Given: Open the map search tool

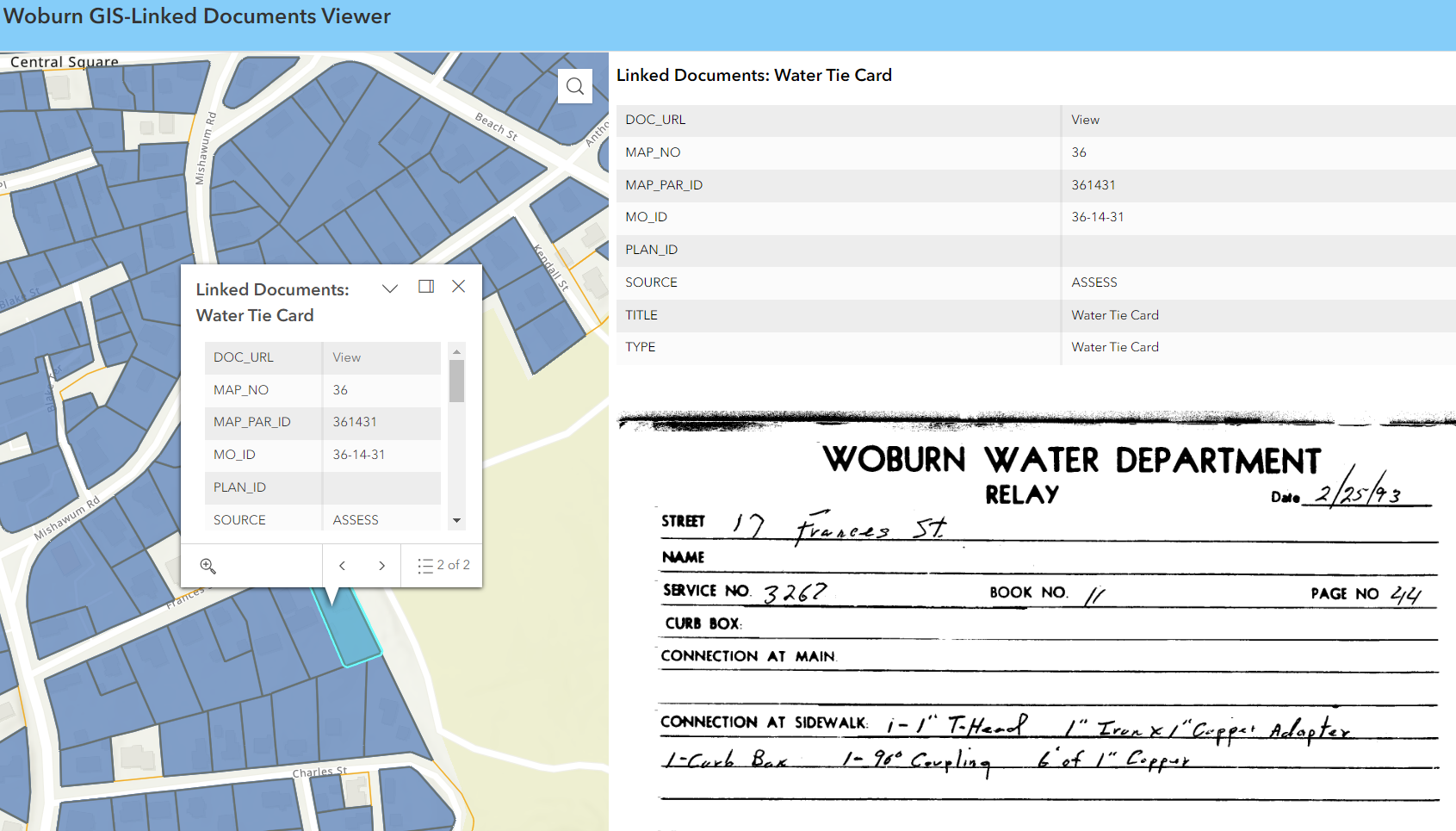Looking at the screenshot, I should (x=574, y=85).
